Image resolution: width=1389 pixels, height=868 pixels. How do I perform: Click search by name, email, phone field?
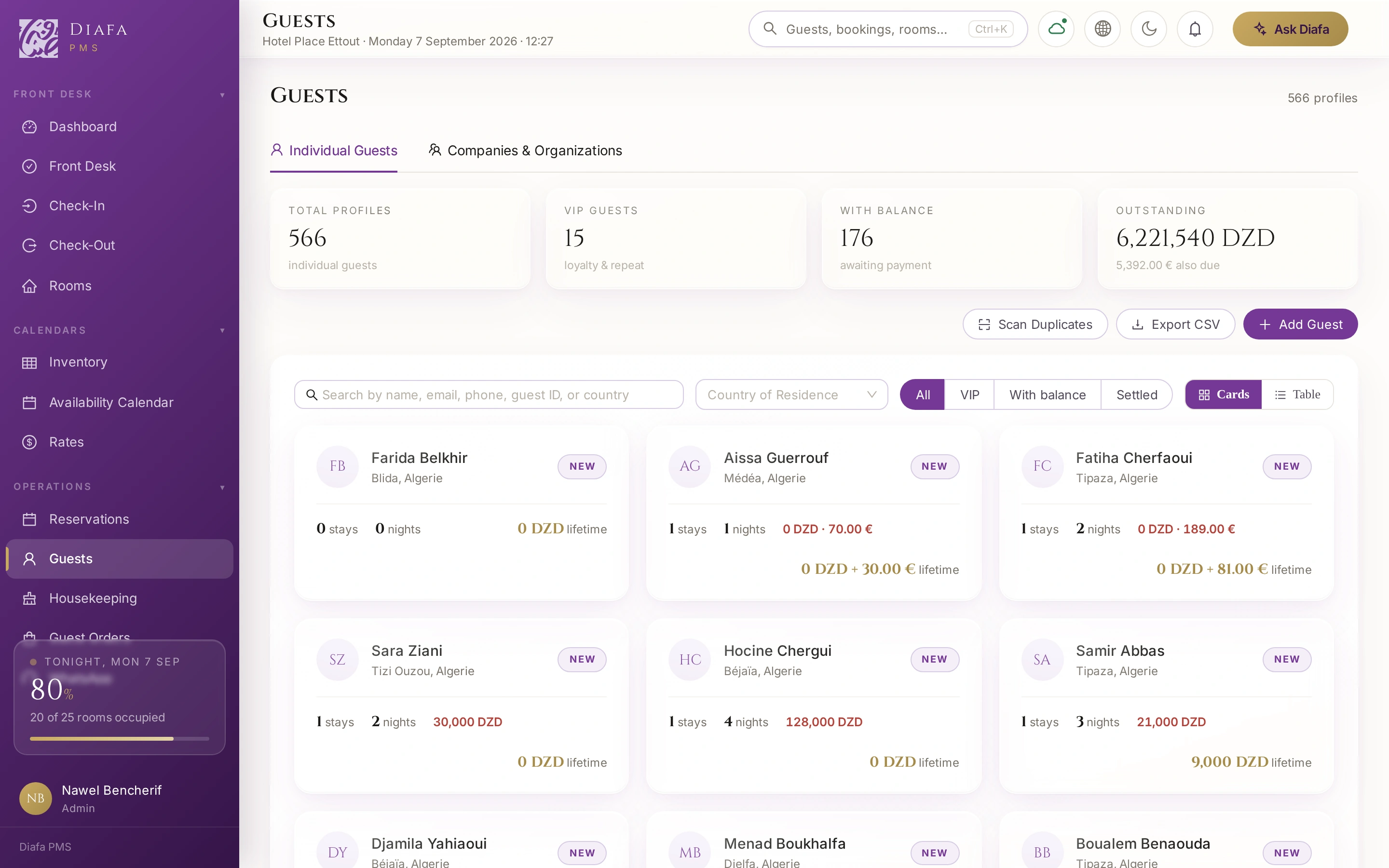[x=489, y=394]
